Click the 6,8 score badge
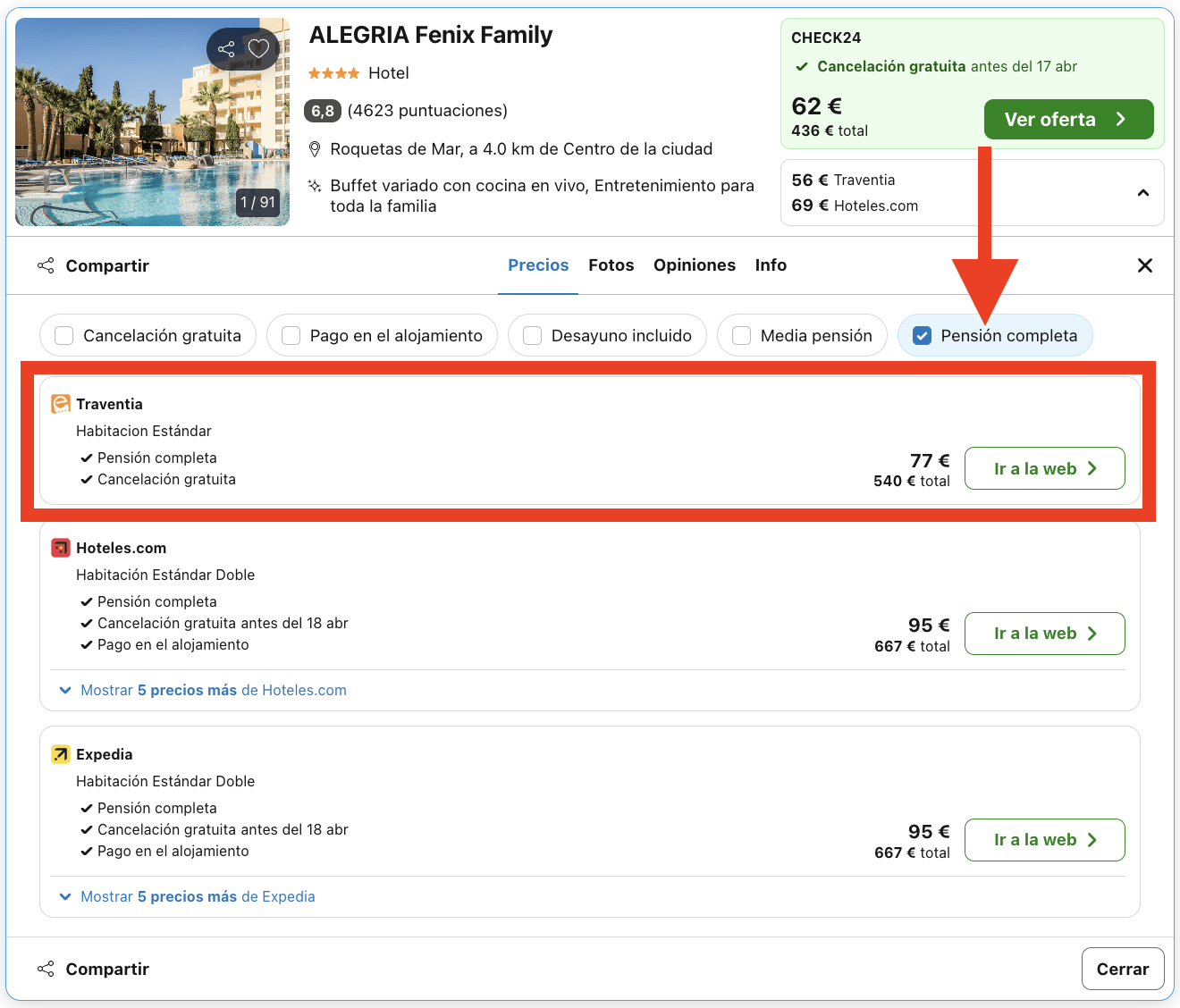Image resolution: width=1180 pixels, height=1008 pixels. tap(323, 111)
